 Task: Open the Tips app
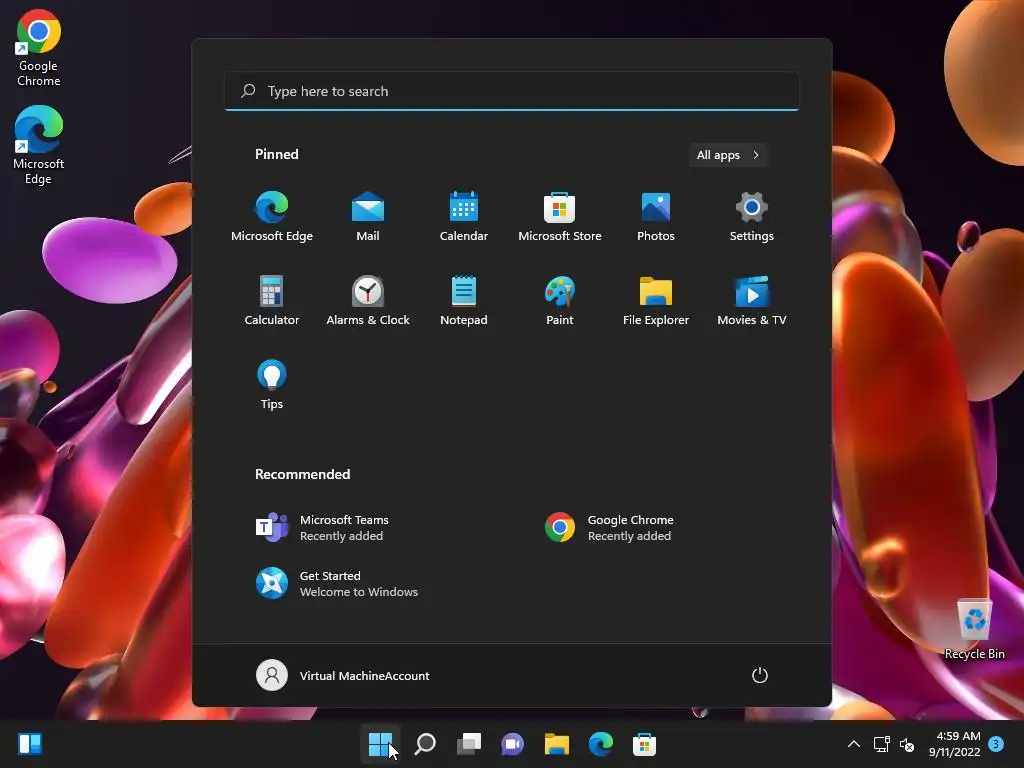coord(272,385)
